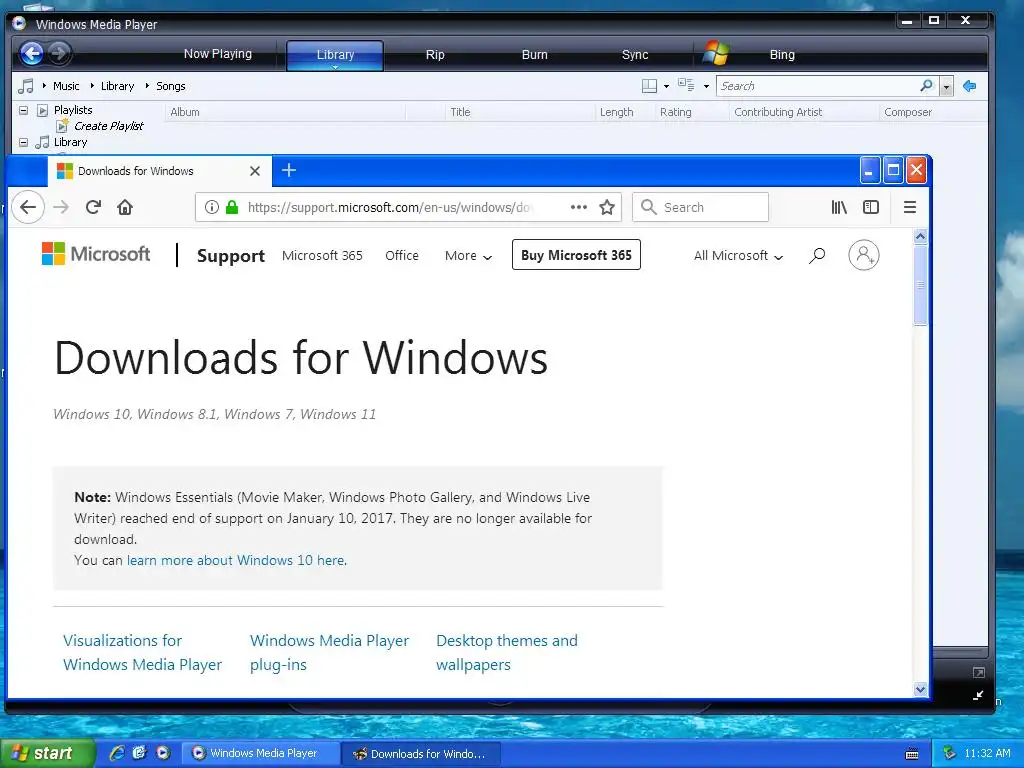
Task: Open page actions three-dot menu
Action: (x=579, y=207)
